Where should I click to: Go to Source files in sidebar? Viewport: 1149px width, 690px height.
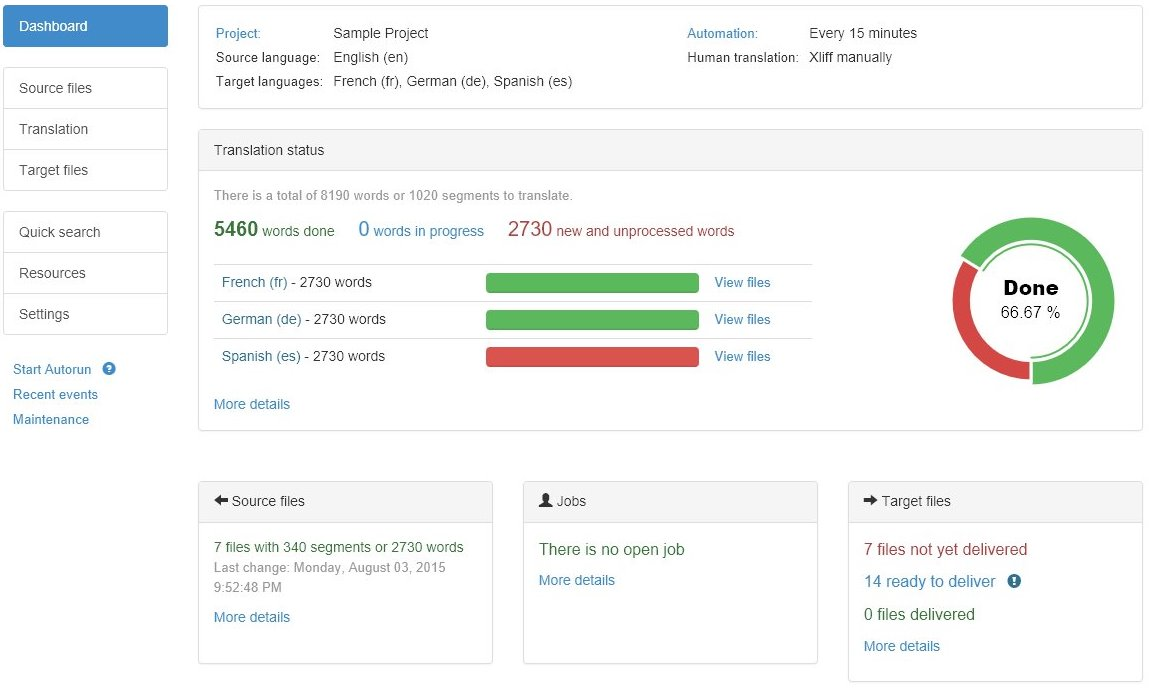coord(85,88)
